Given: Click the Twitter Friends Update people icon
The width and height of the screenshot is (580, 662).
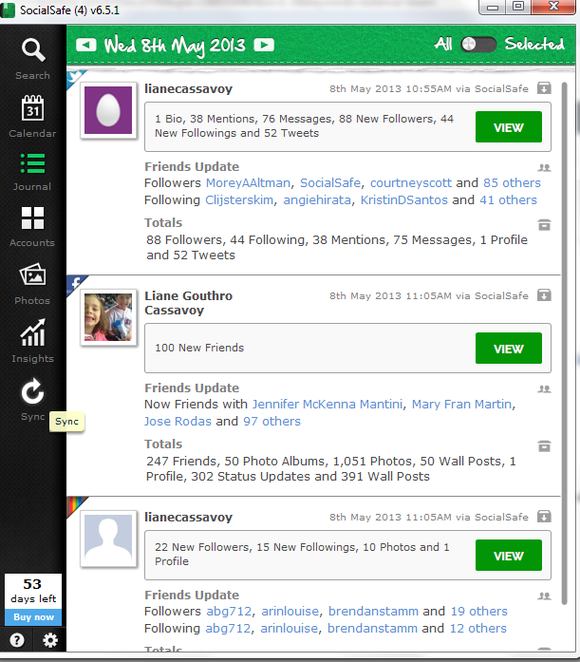Looking at the screenshot, I should pos(544,168).
